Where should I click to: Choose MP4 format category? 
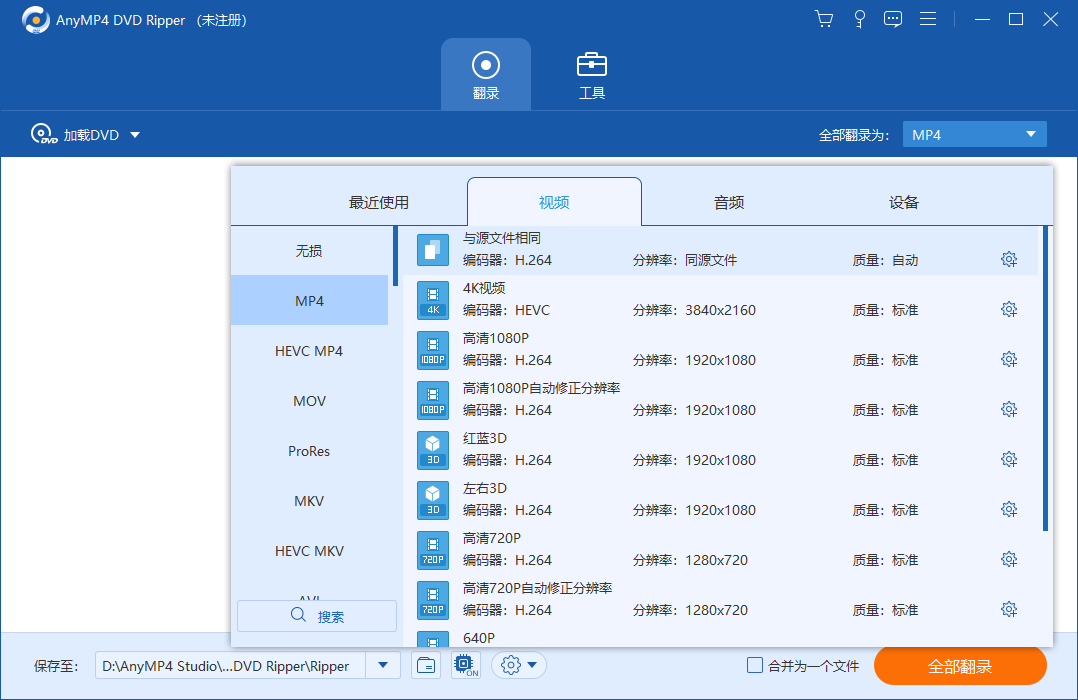tap(309, 300)
